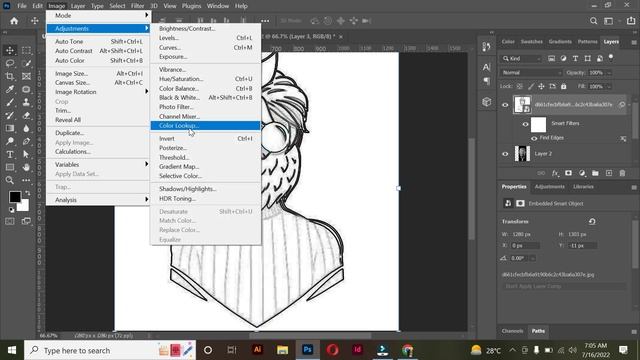
Task: Select the Rectangular Marquee tool
Action: coord(26,50)
